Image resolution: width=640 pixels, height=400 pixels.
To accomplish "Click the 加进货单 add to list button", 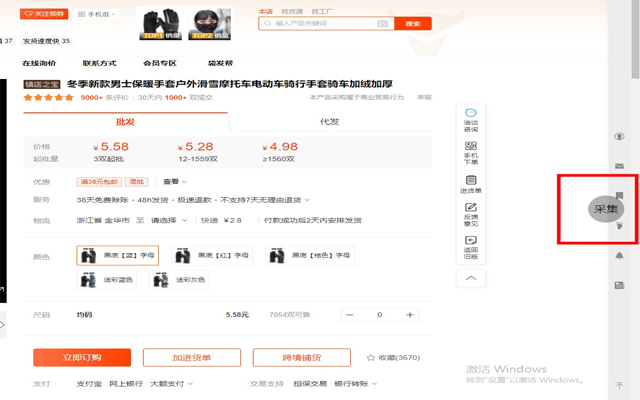I will (192, 358).
